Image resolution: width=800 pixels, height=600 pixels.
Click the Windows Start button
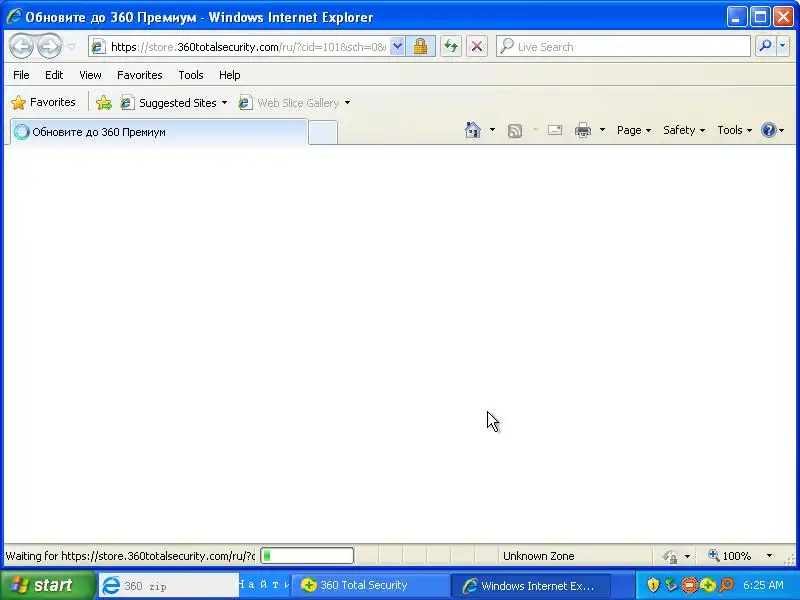(x=47, y=585)
